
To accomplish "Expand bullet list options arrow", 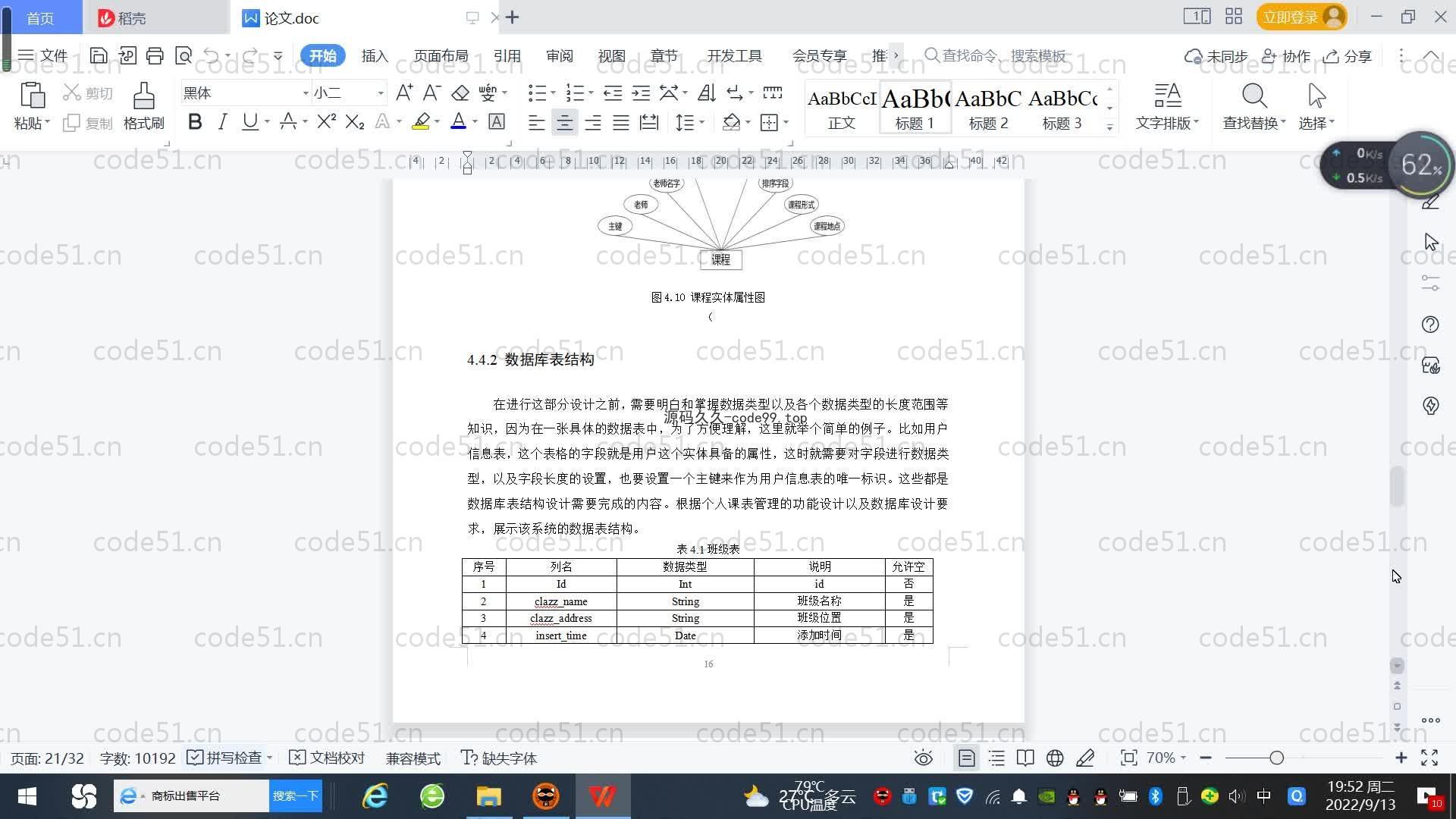I will click(x=553, y=93).
